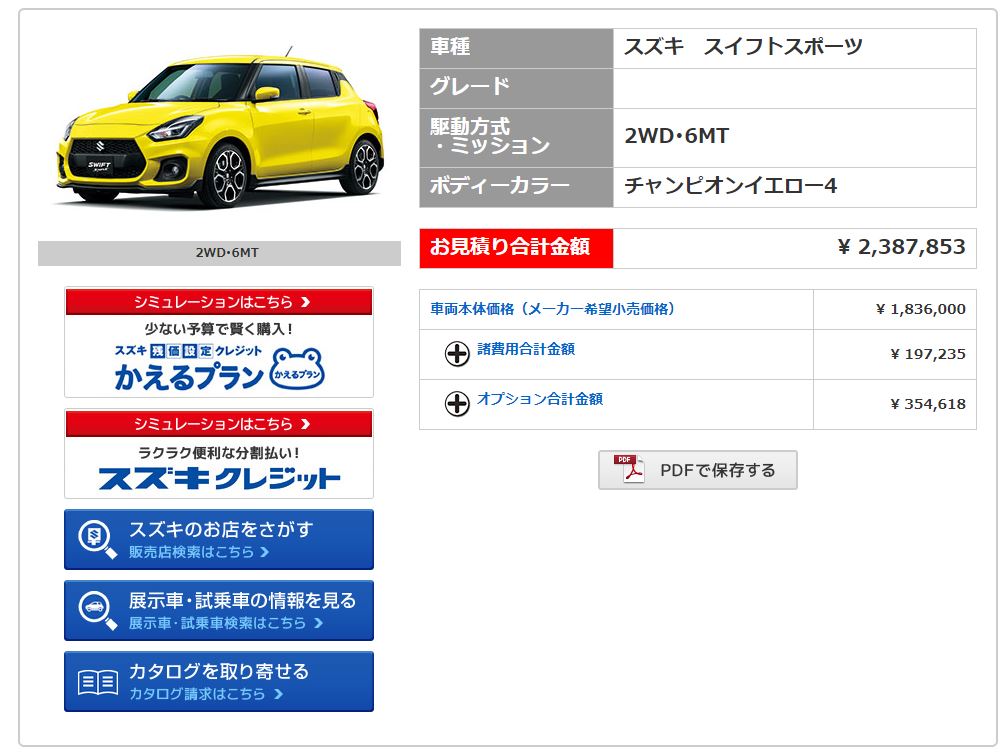Select the options amount ¥ 354,618

(x=928, y=404)
